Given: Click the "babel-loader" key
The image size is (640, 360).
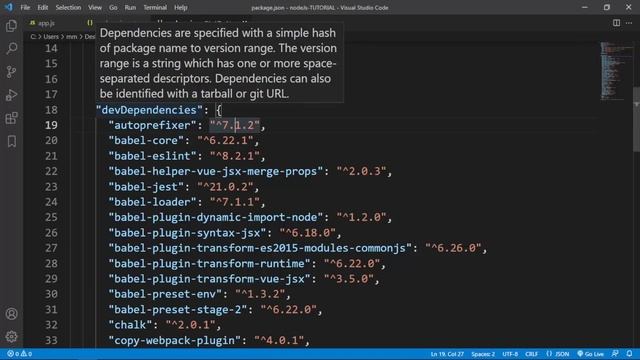Looking at the screenshot, I should 152,202.
